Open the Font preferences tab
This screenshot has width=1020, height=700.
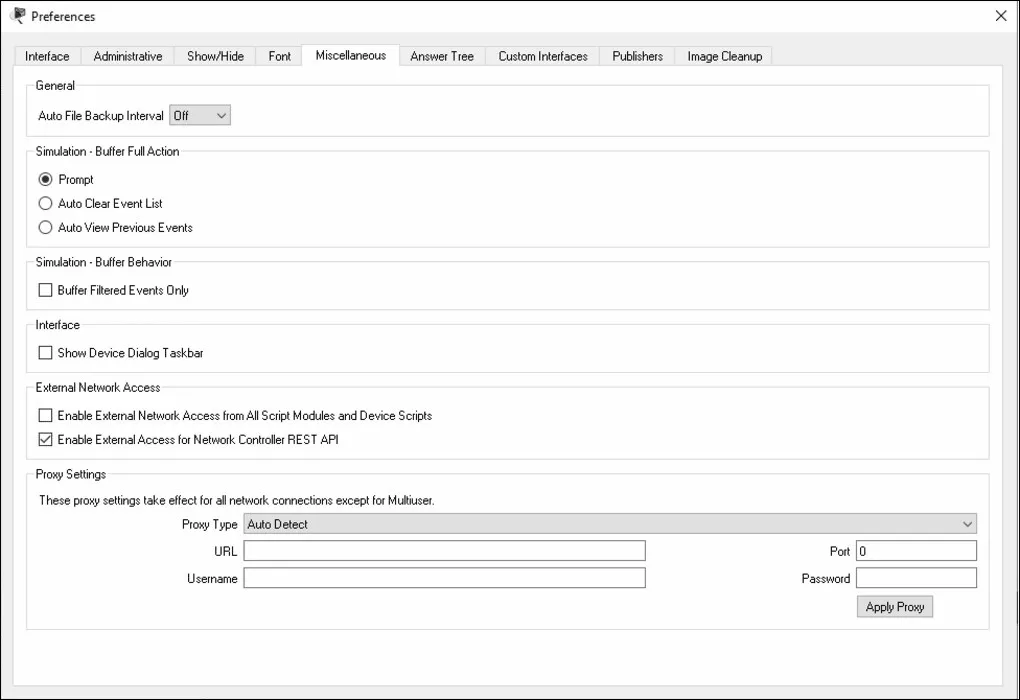280,56
